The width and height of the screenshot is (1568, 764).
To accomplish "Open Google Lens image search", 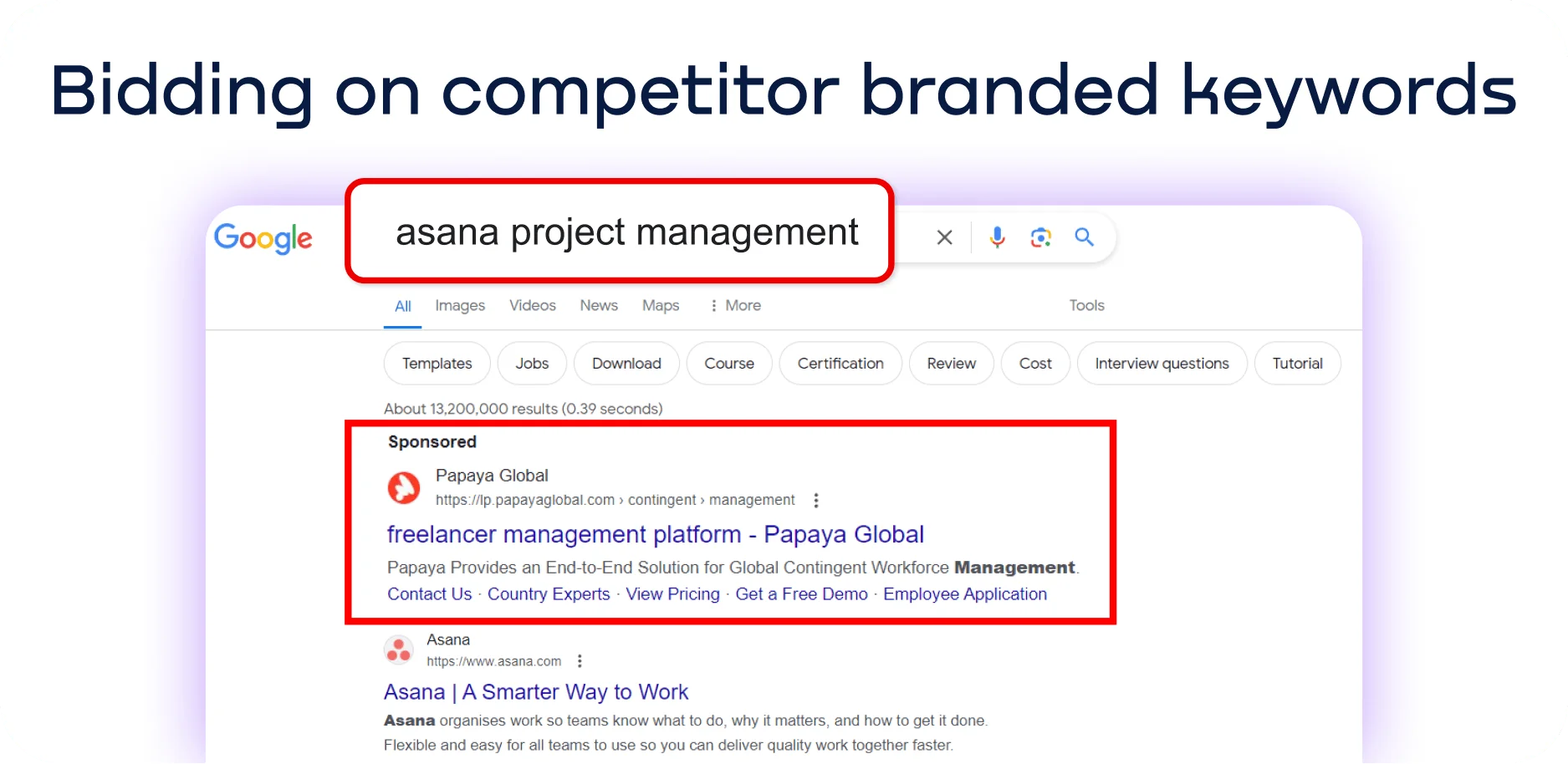I will (x=1040, y=237).
